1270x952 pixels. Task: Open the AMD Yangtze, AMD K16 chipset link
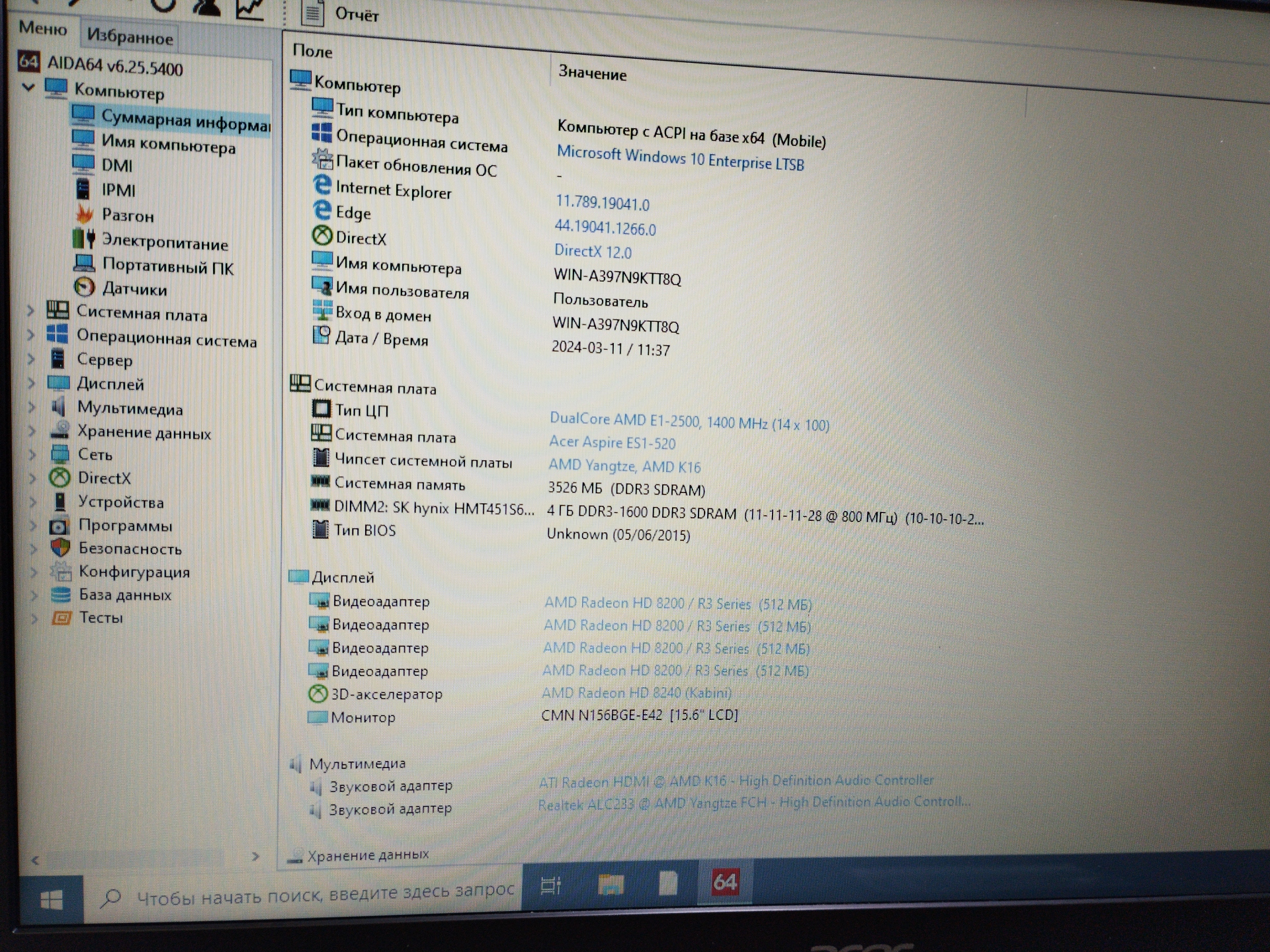point(624,466)
